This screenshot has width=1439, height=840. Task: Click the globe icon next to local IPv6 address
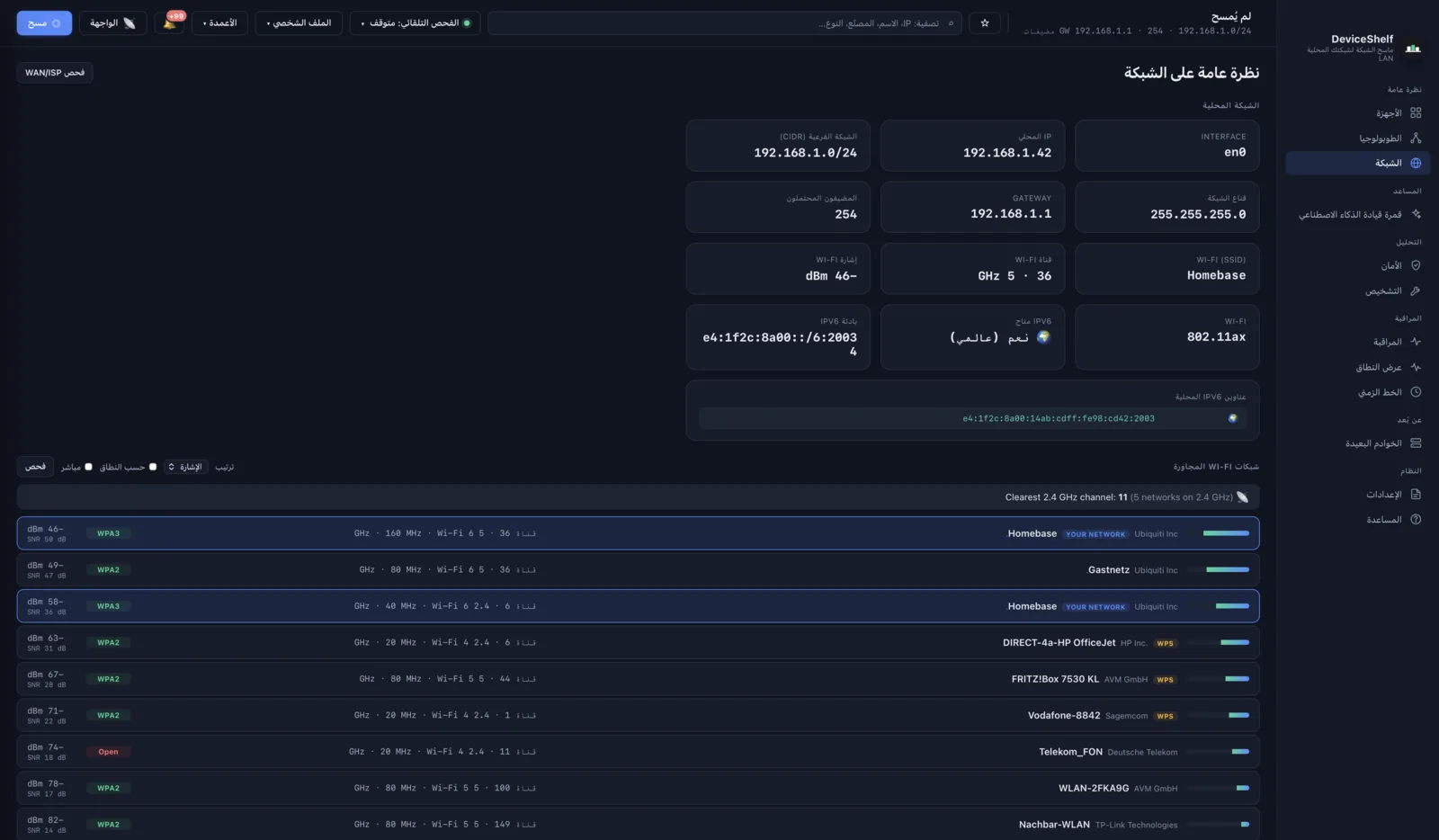(x=1232, y=418)
